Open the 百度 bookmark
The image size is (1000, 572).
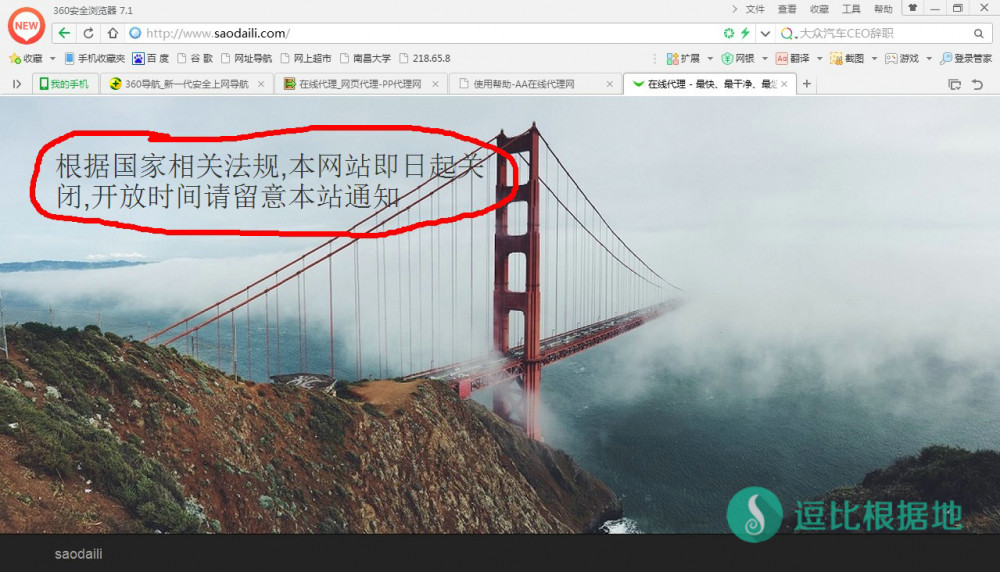tap(150, 59)
